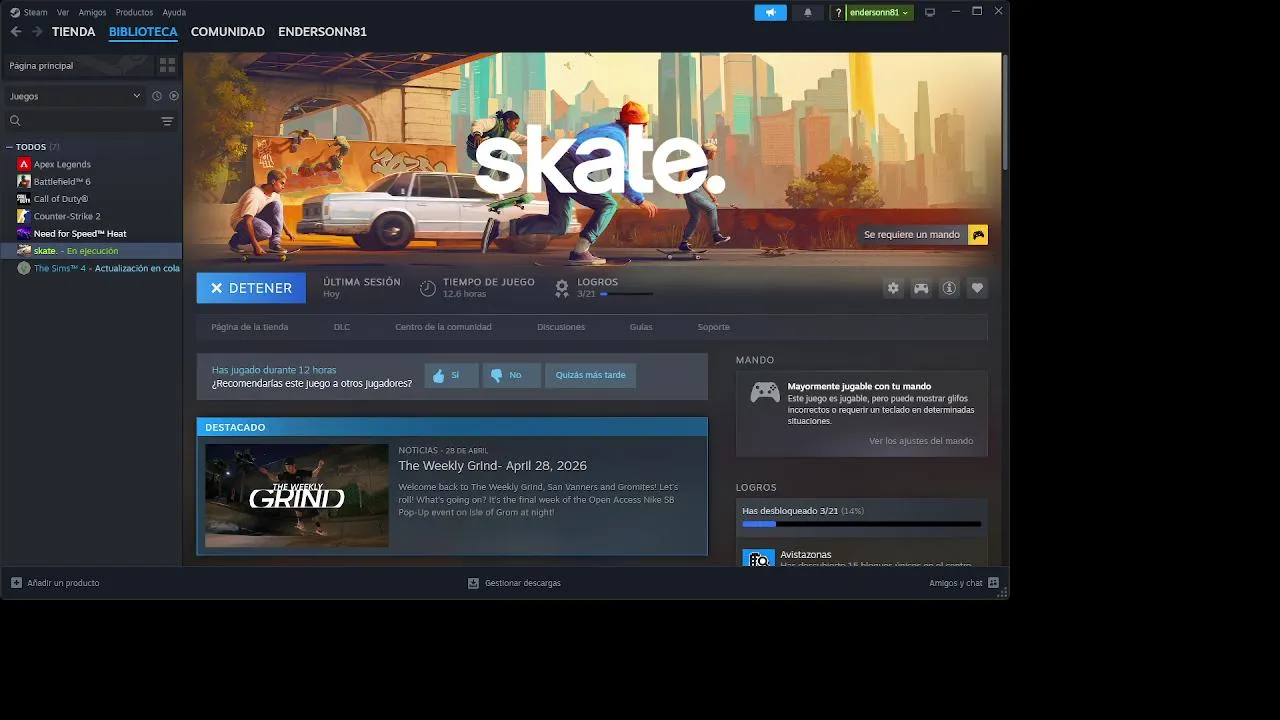The height and width of the screenshot is (720, 1280).
Task: Click the TIEMPO DE JUEGO clock icon
Action: tap(427, 288)
